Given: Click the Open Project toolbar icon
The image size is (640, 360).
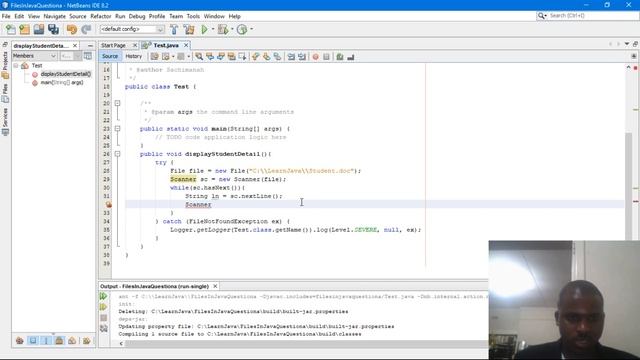Looking at the screenshot, I should pos(39,29).
